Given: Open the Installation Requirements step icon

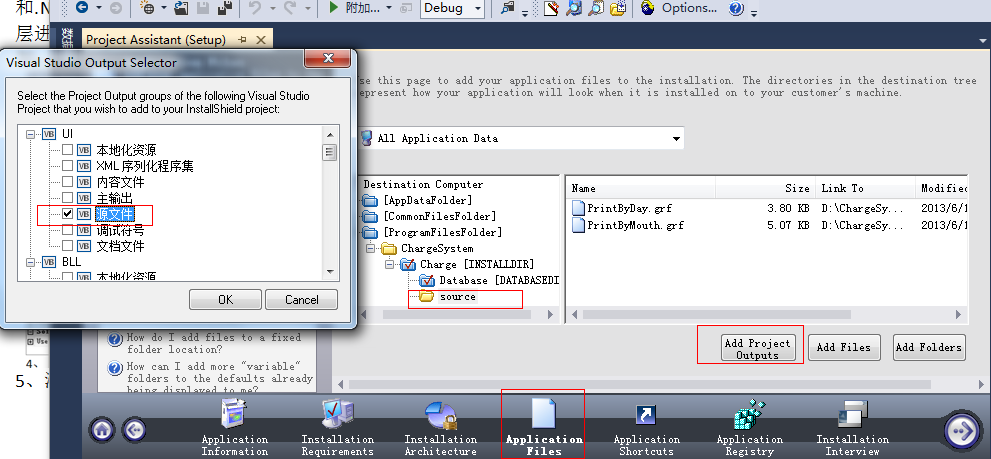Looking at the screenshot, I should (x=337, y=415).
